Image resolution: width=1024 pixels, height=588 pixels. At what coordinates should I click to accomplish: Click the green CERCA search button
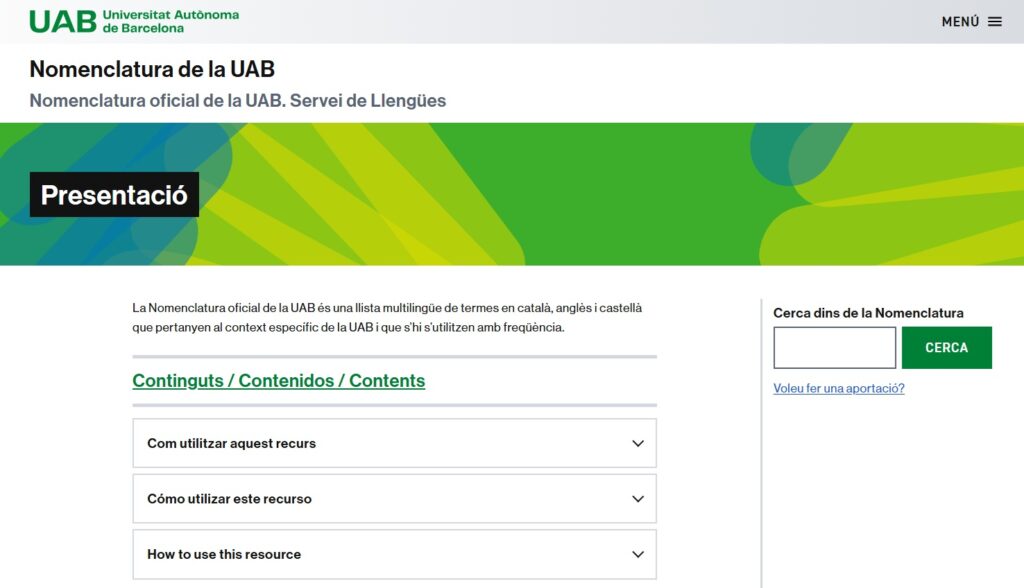[x=946, y=348]
